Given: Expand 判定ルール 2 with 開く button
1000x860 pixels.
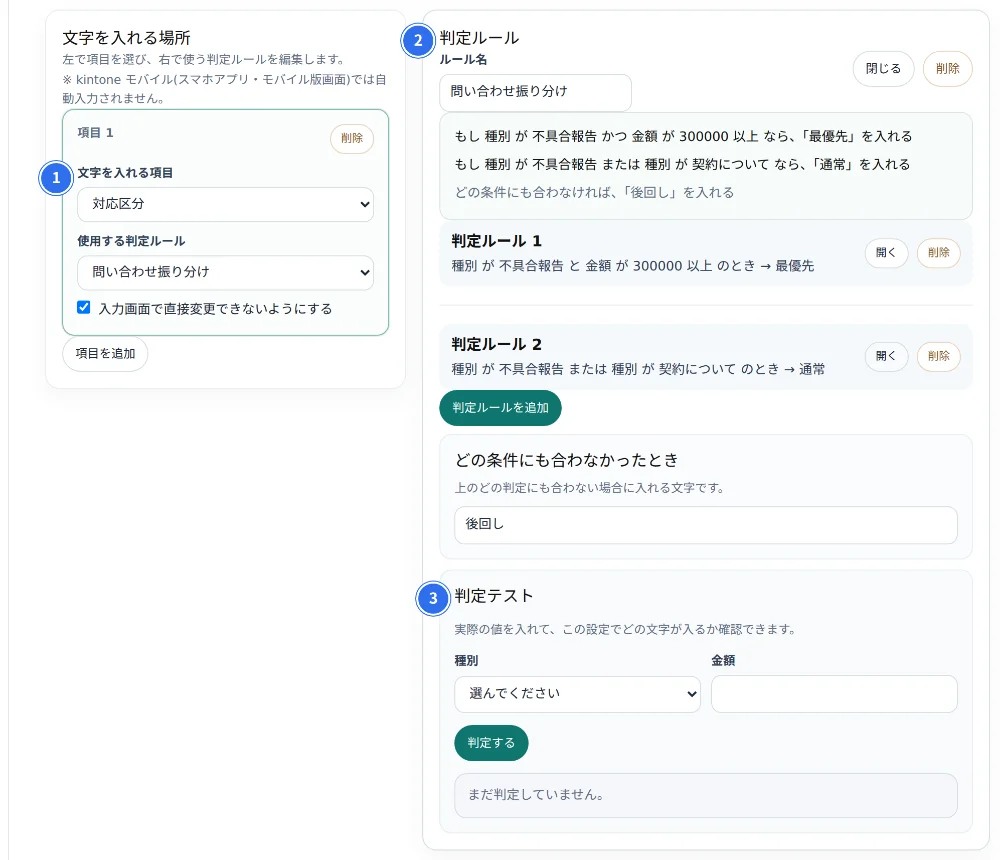Looking at the screenshot, I should pyautogui.click(x=886, y=356).
